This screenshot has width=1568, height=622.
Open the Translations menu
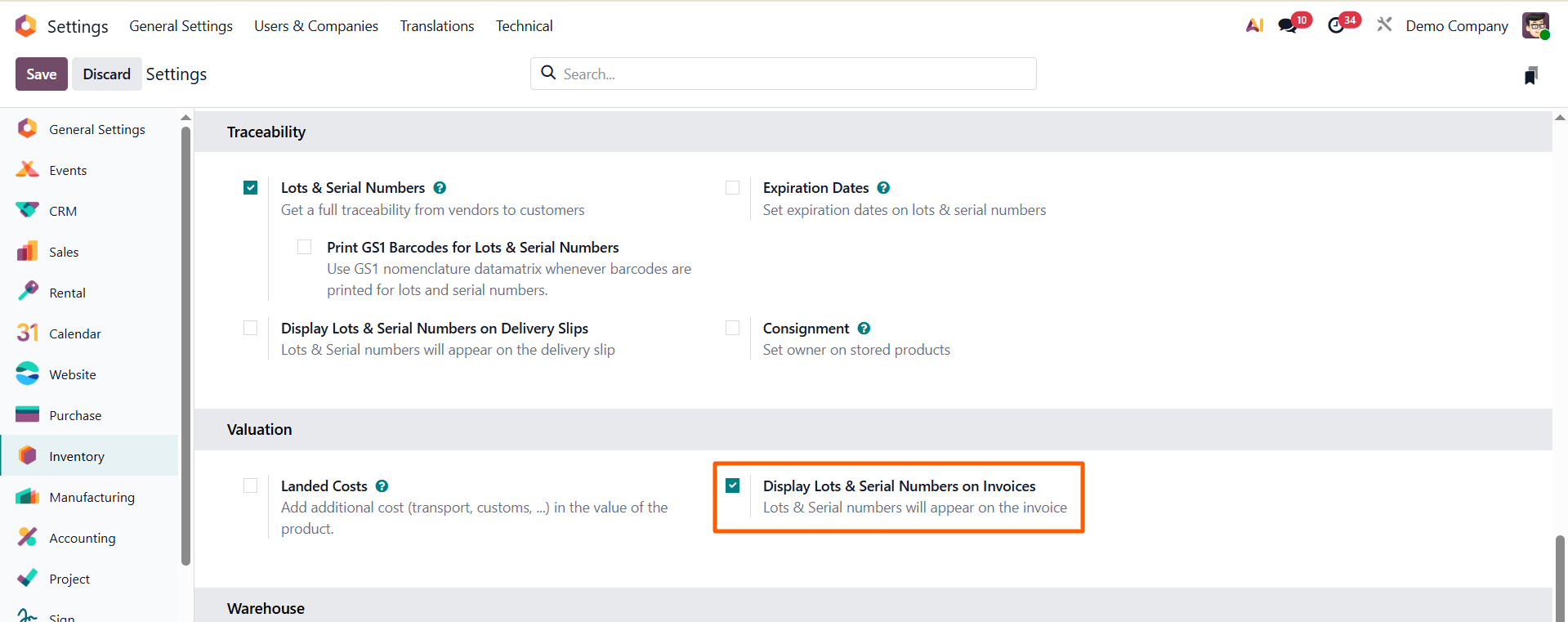click(x=436, y=26)
